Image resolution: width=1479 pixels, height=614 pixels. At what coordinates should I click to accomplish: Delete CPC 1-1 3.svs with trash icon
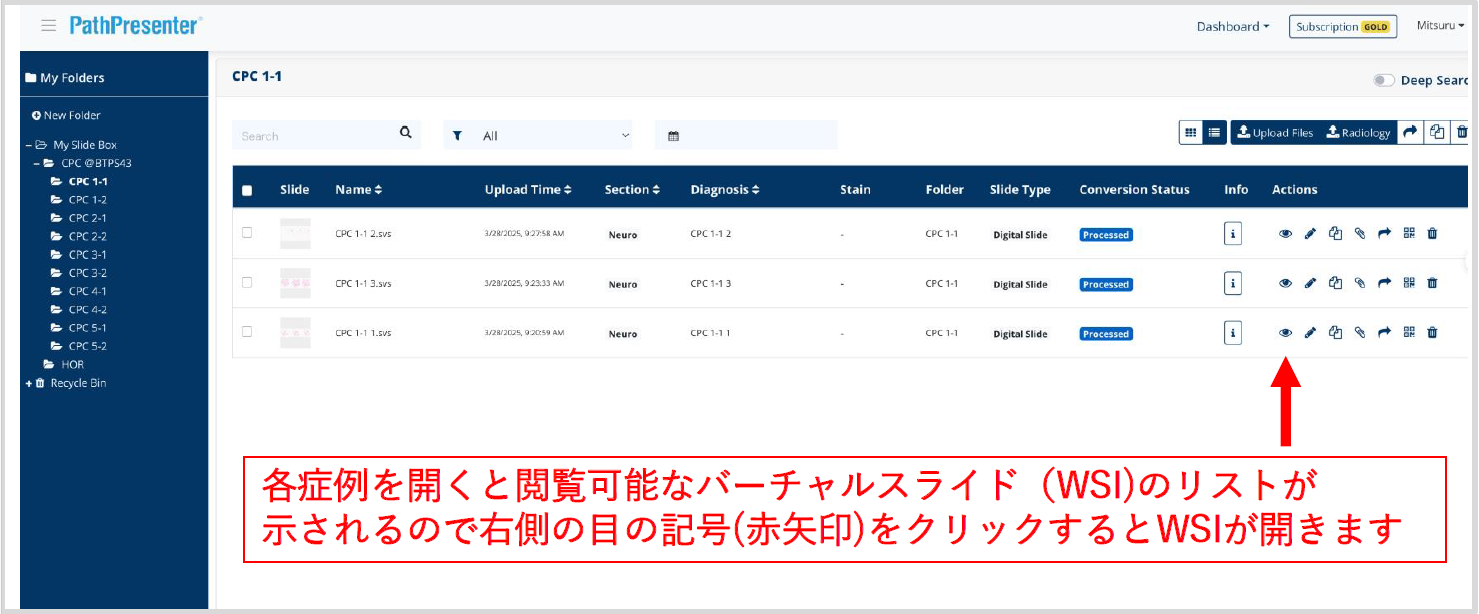click(x=1432, y=283)
